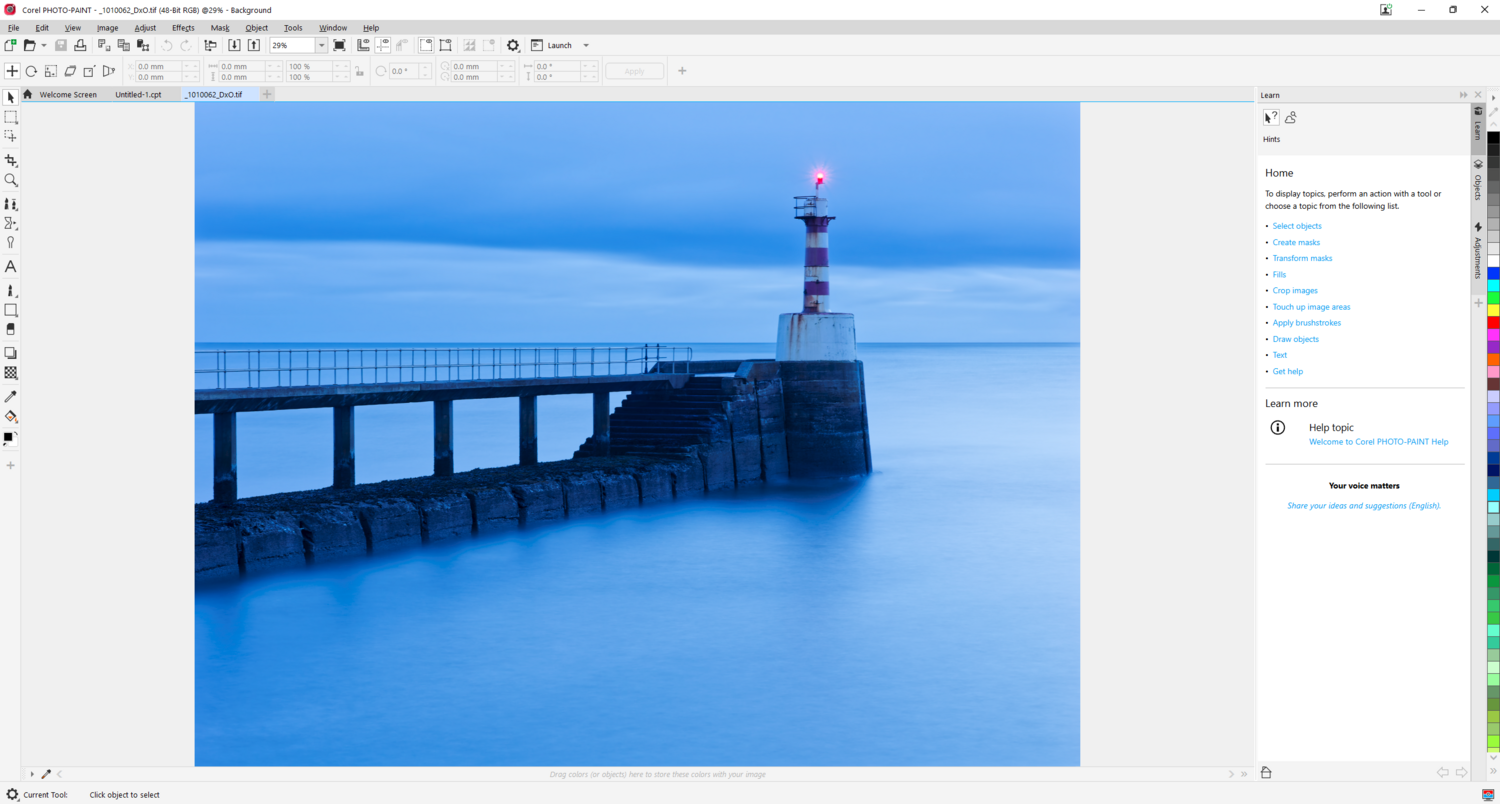The width and height of the screenshot is (1500, 804).
Task: Click the Full-screen preview icon
Action: [339, 45]
